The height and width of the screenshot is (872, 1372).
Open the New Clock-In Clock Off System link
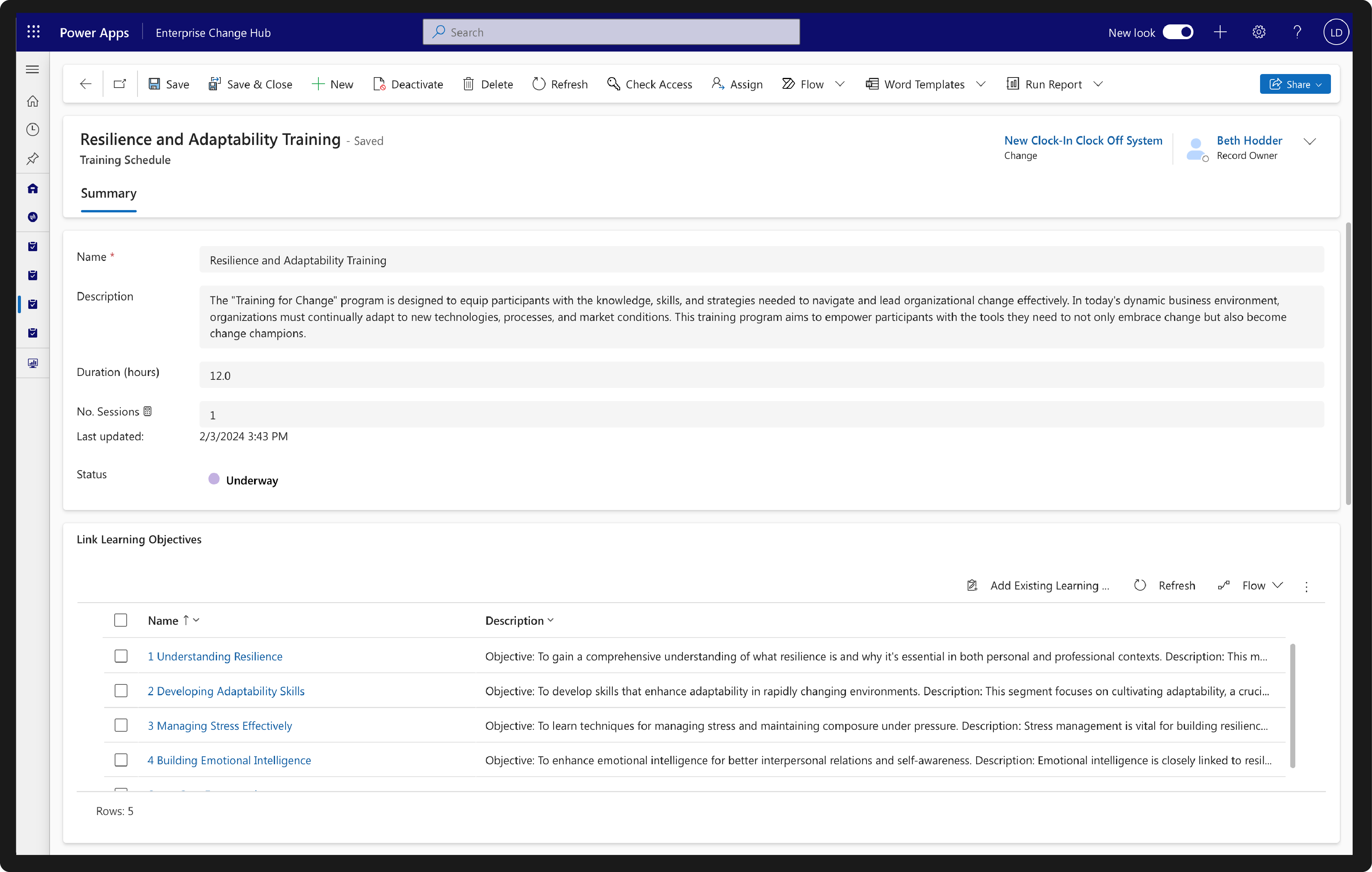tap(1083, 140)
